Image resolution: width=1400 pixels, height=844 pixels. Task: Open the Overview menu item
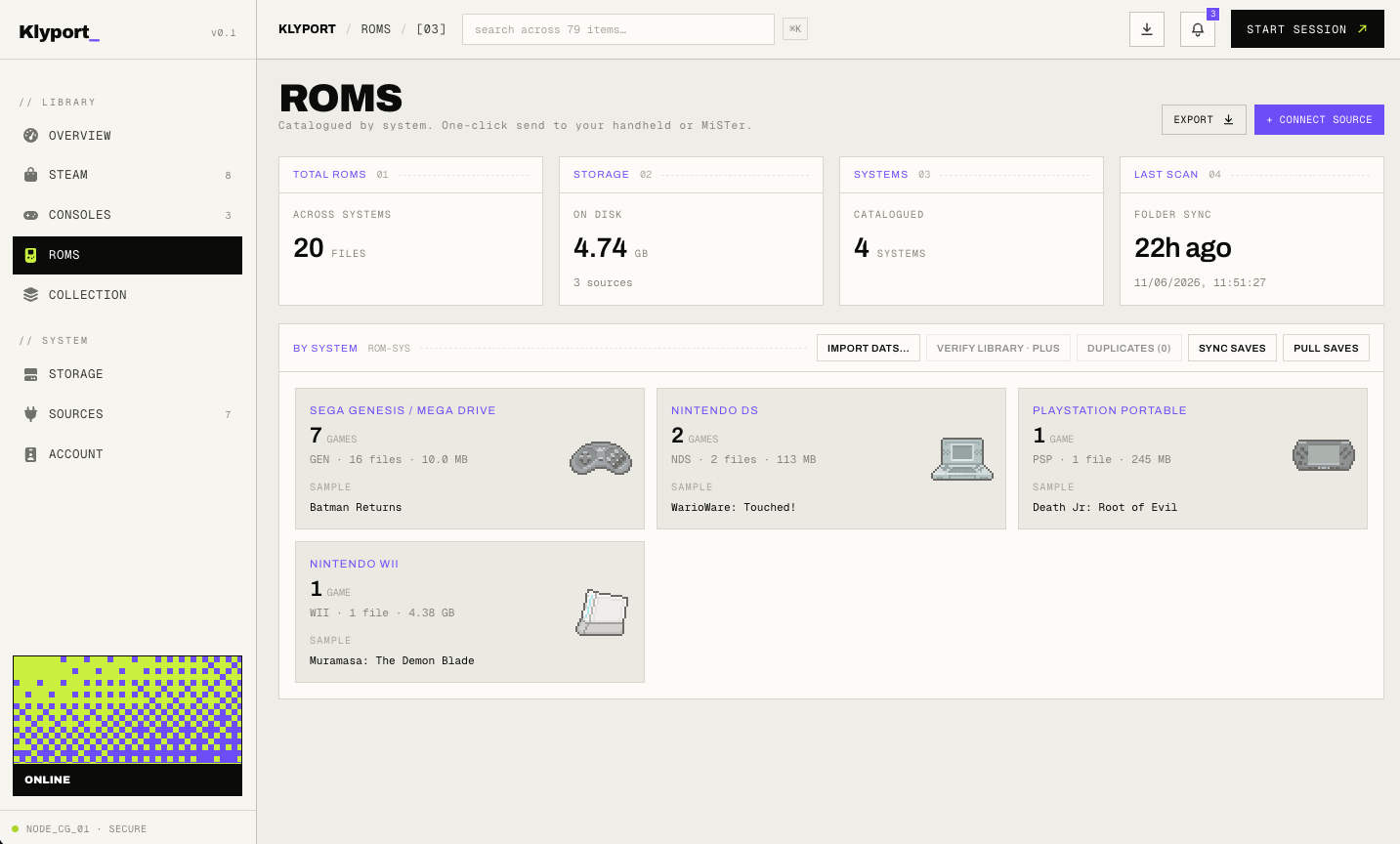(x=127, y=136)
